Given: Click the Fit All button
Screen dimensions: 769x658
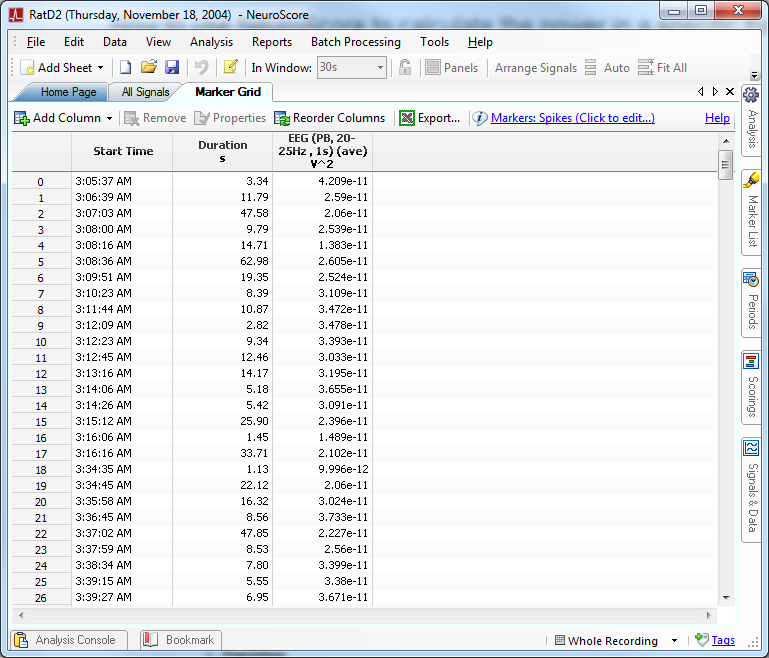Looking at the screenshot, I should pyautogui.click(x=662, y=68).
